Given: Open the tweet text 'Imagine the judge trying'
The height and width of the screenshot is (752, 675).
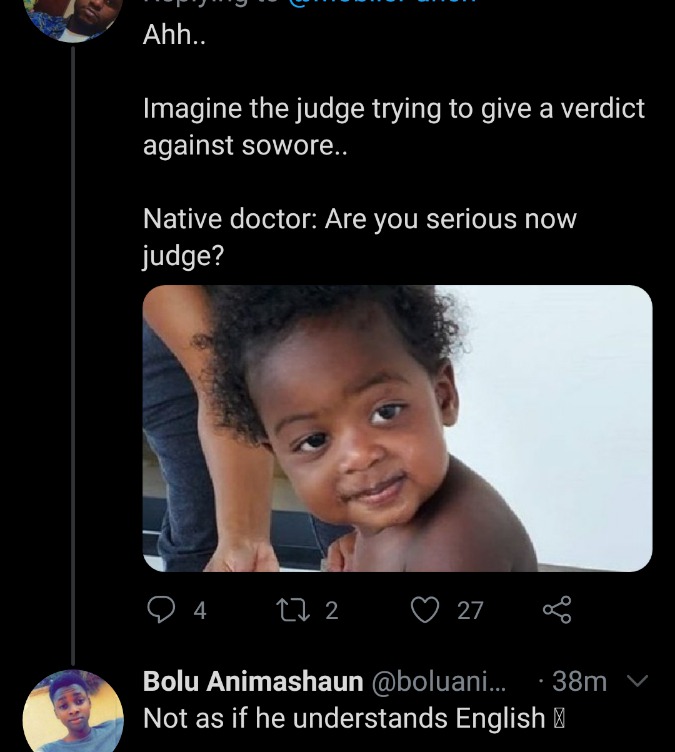Looking at the screenshot, I should coord(394,127).
